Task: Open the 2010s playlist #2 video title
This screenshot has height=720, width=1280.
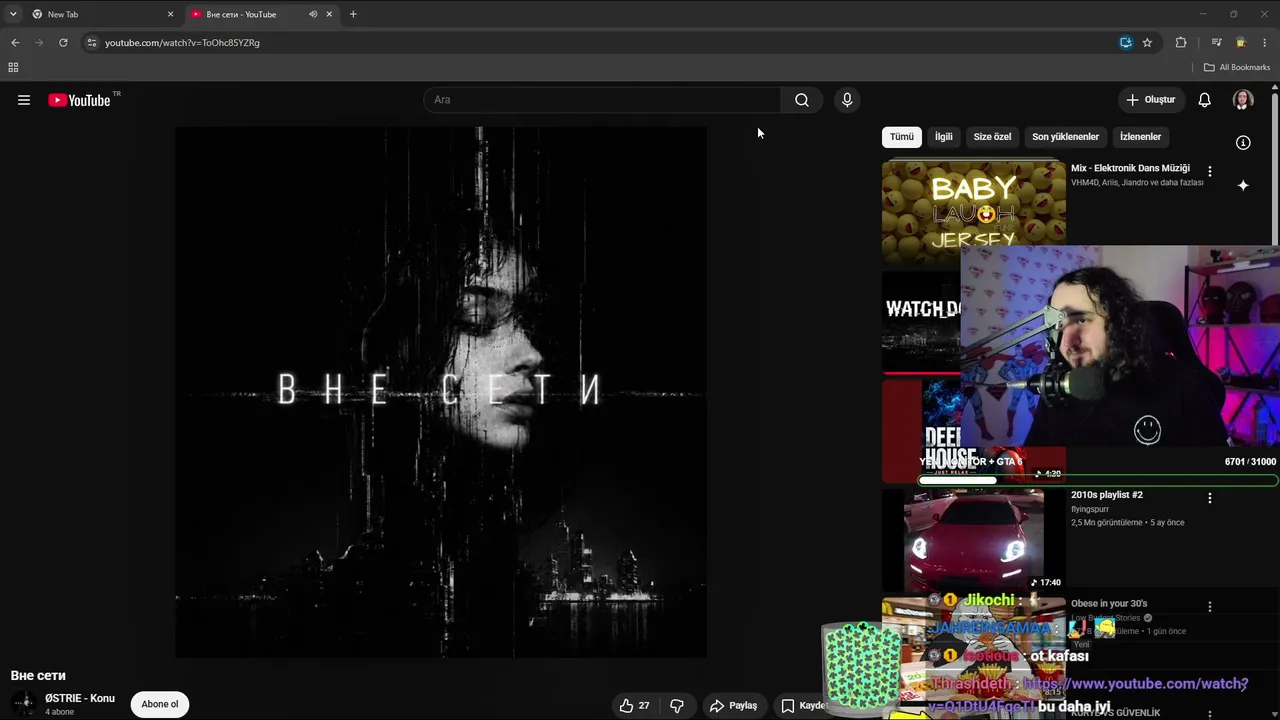Action: click(1106, 495)
